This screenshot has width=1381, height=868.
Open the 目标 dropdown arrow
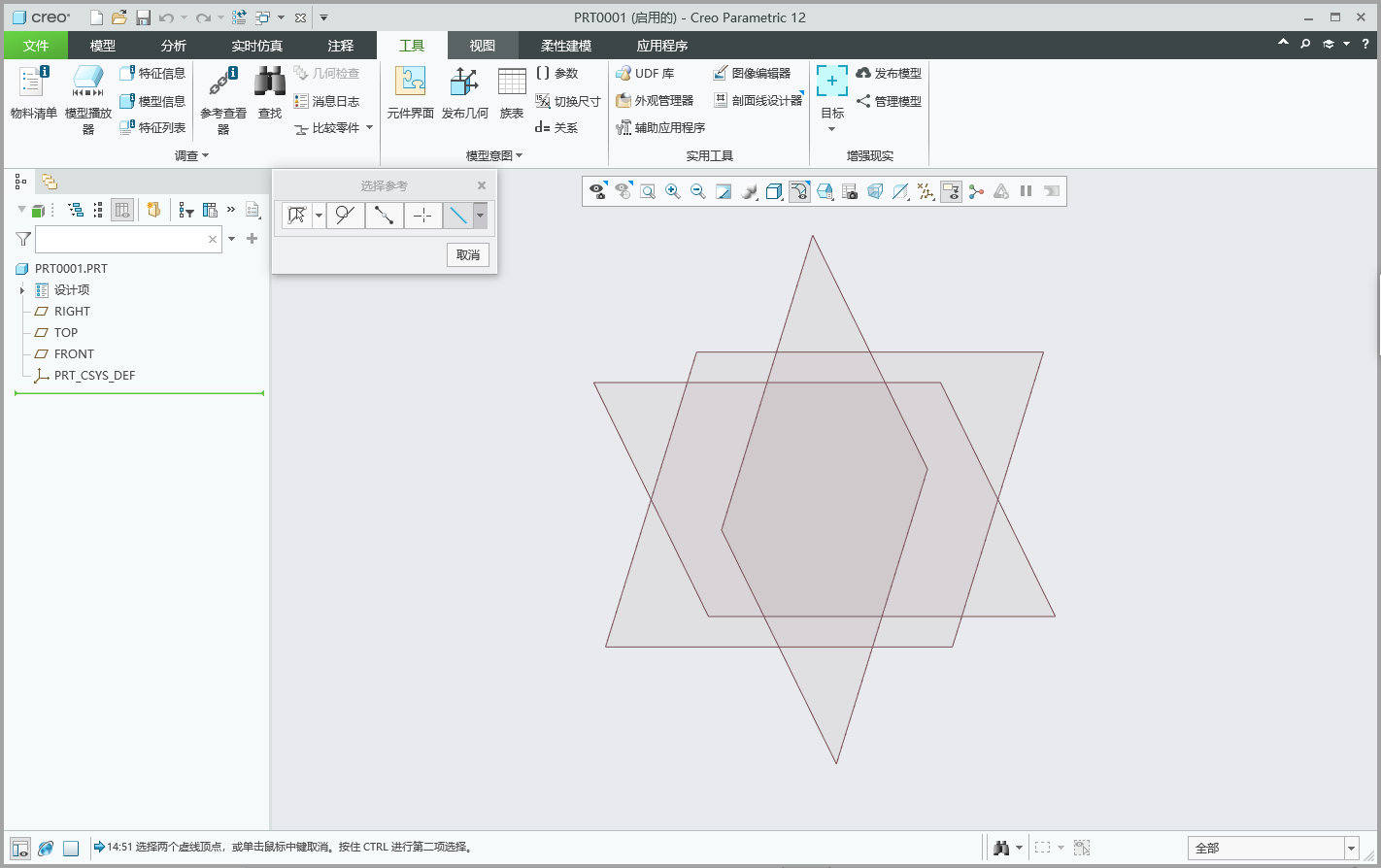pyautogui.click(x=832, y=129)
